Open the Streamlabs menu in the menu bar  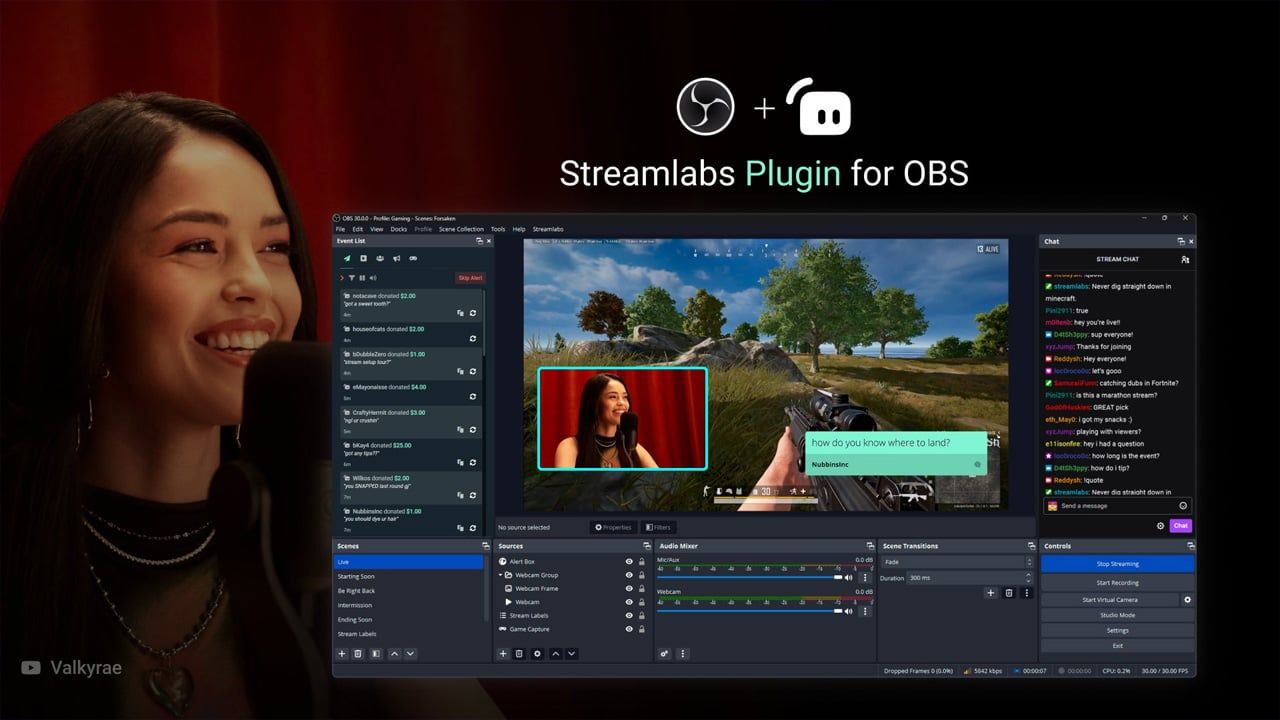click(x=548, y=229)
